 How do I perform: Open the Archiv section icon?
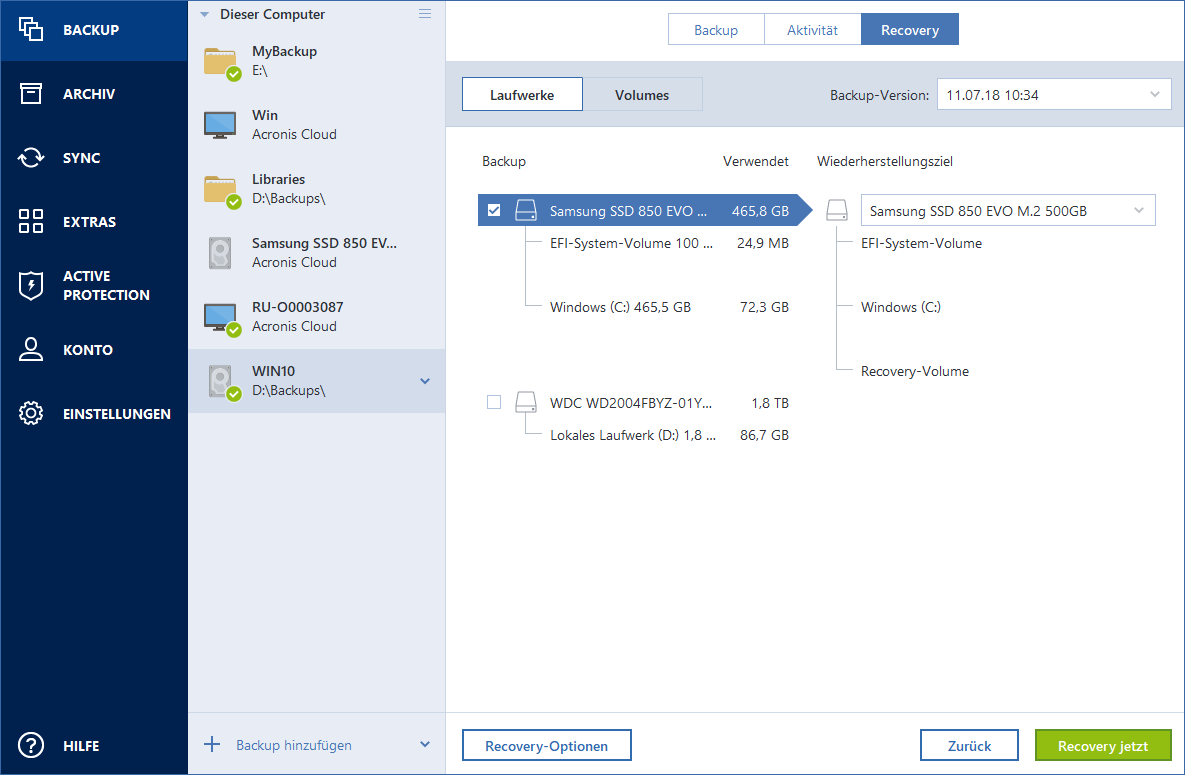(x=31, y=94)
